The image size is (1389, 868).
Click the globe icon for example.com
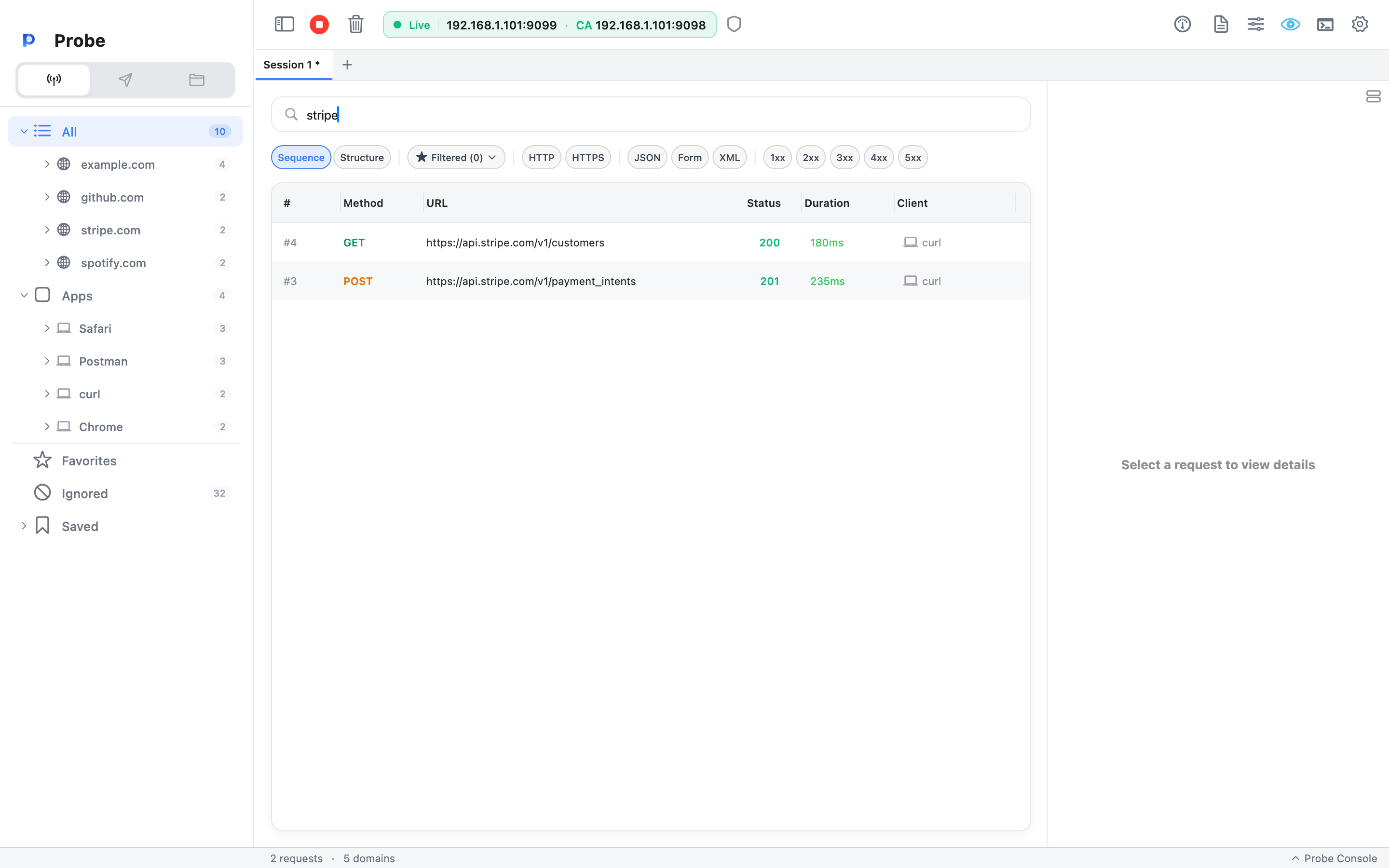coord(64,164)
